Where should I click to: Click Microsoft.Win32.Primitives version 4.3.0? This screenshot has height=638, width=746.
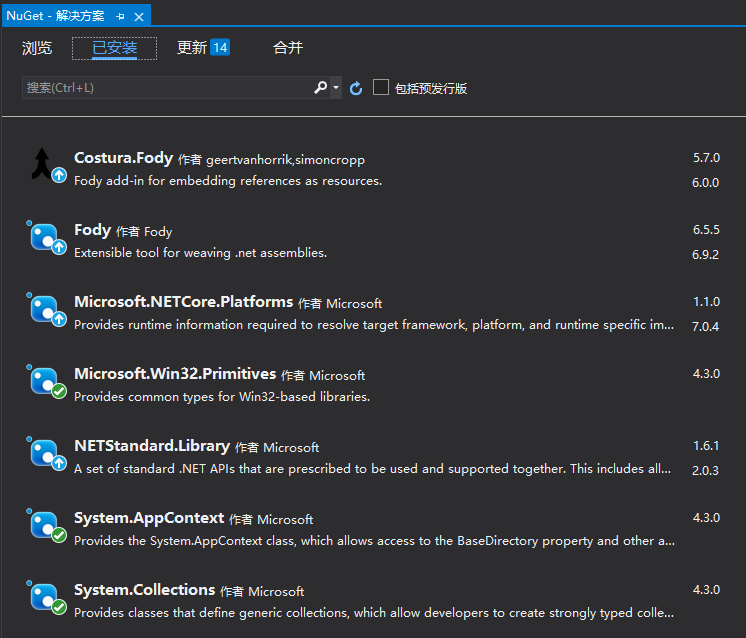[x=706, y=373]
